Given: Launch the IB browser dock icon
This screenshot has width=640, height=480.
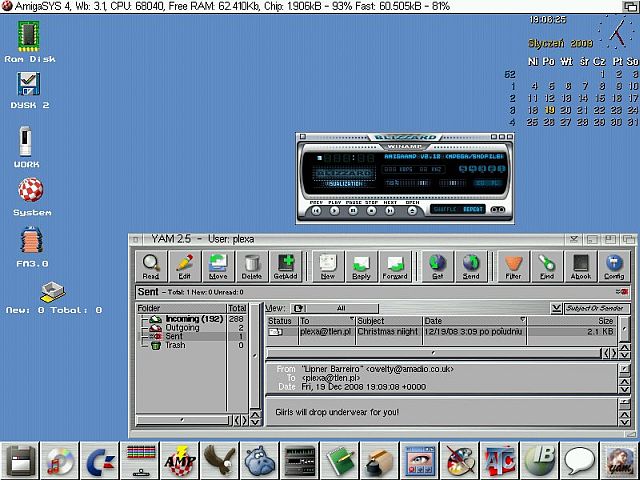Looking at the screenshot, I should tap(540, 462).
